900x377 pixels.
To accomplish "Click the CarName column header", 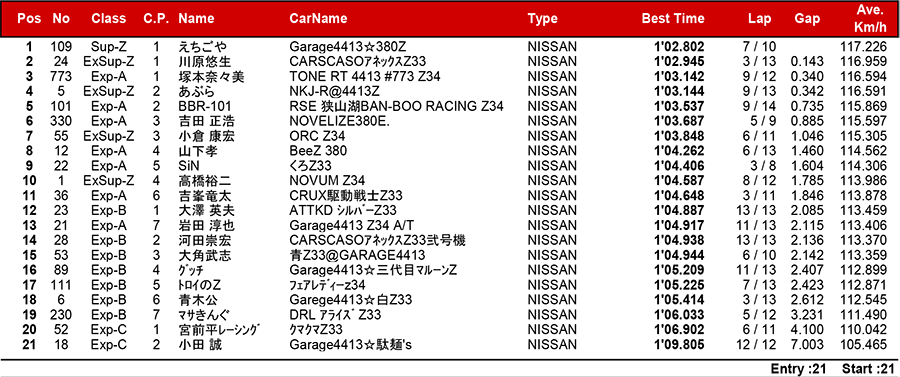I will tap(319, 18).
